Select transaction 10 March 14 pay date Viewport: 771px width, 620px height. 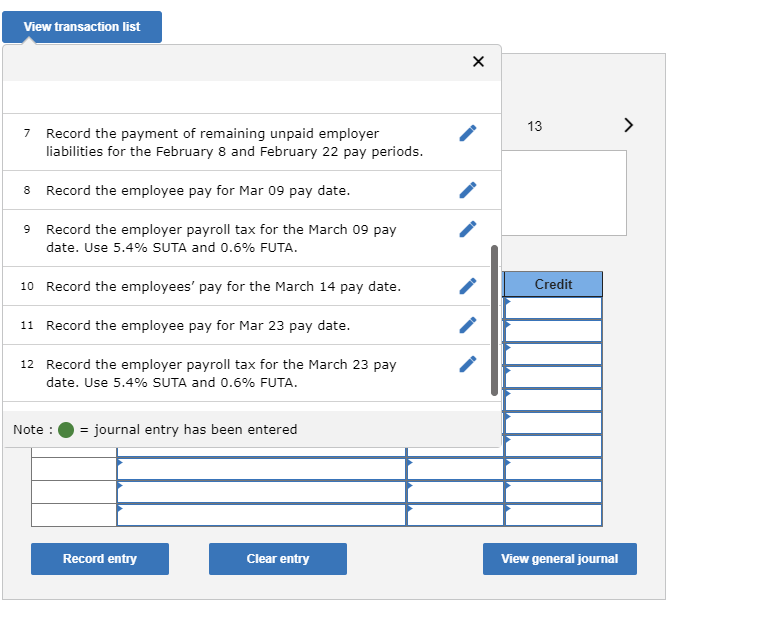[223, 286]
